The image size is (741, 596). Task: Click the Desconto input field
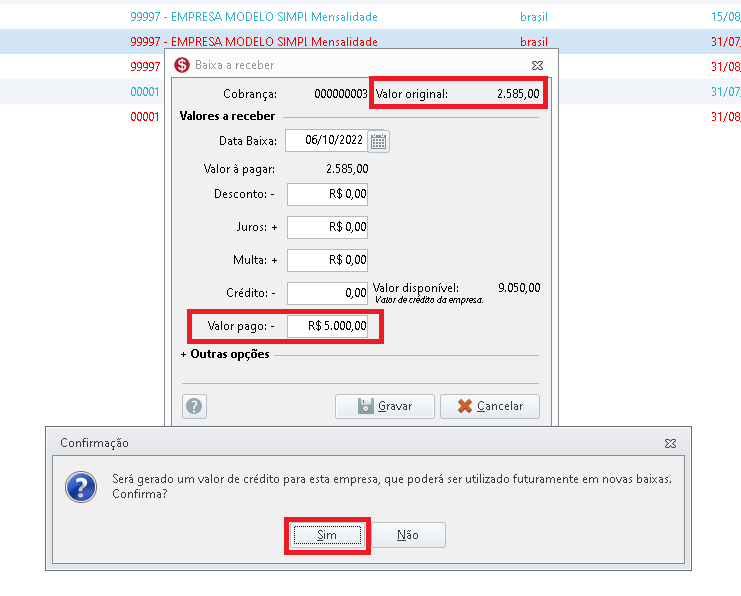pyautogui.click(x=327, y=194)
